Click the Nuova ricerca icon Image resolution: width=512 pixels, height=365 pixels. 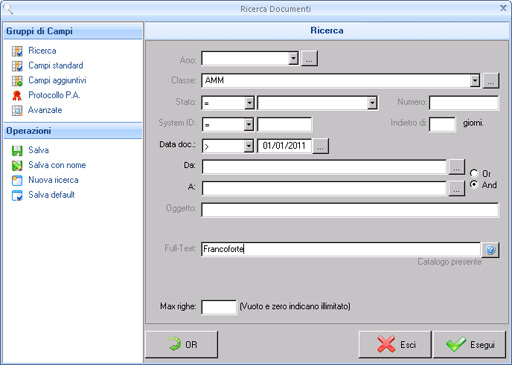point(17,180)
